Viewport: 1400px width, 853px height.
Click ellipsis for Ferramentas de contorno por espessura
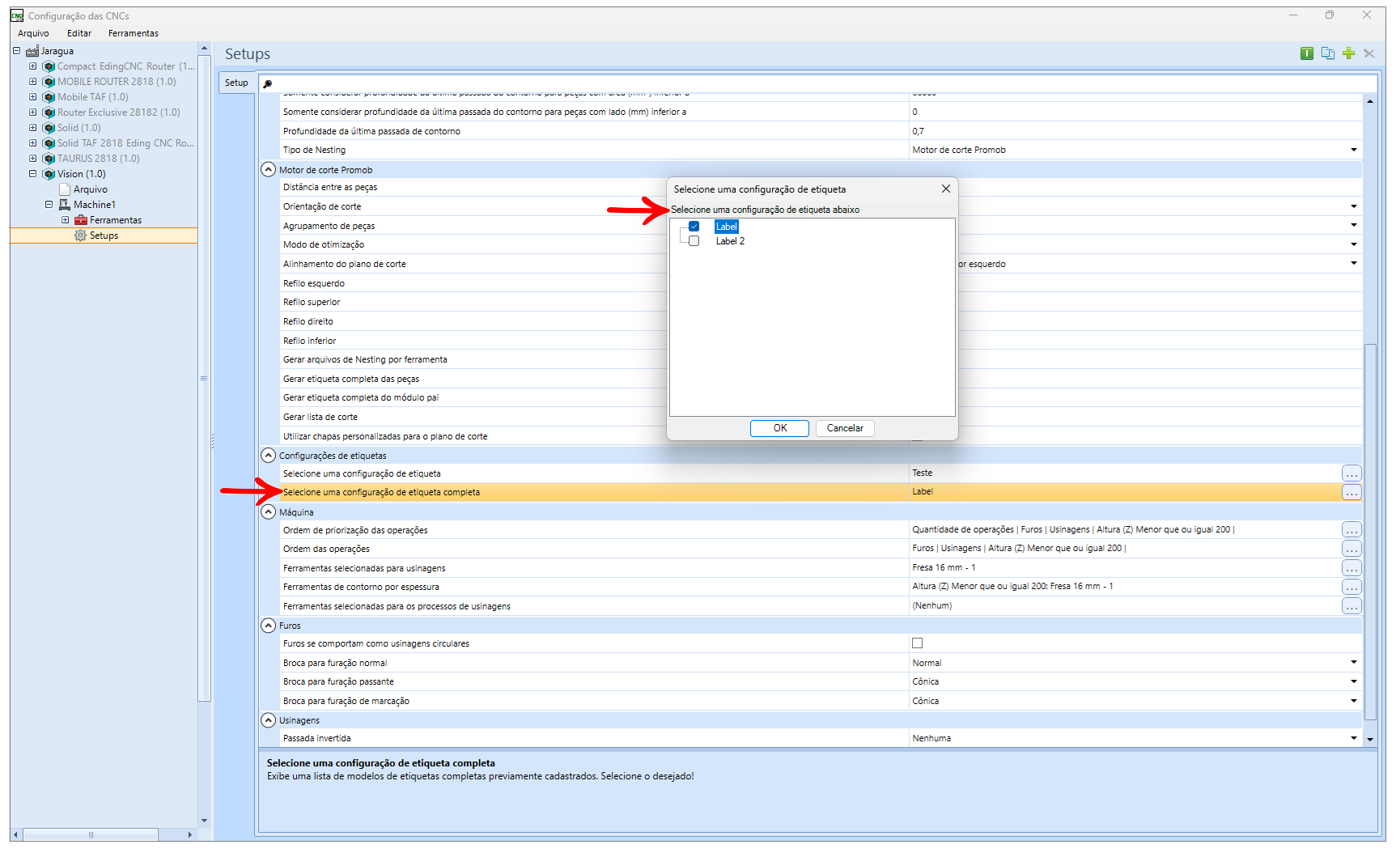[x=1351, y=587]
